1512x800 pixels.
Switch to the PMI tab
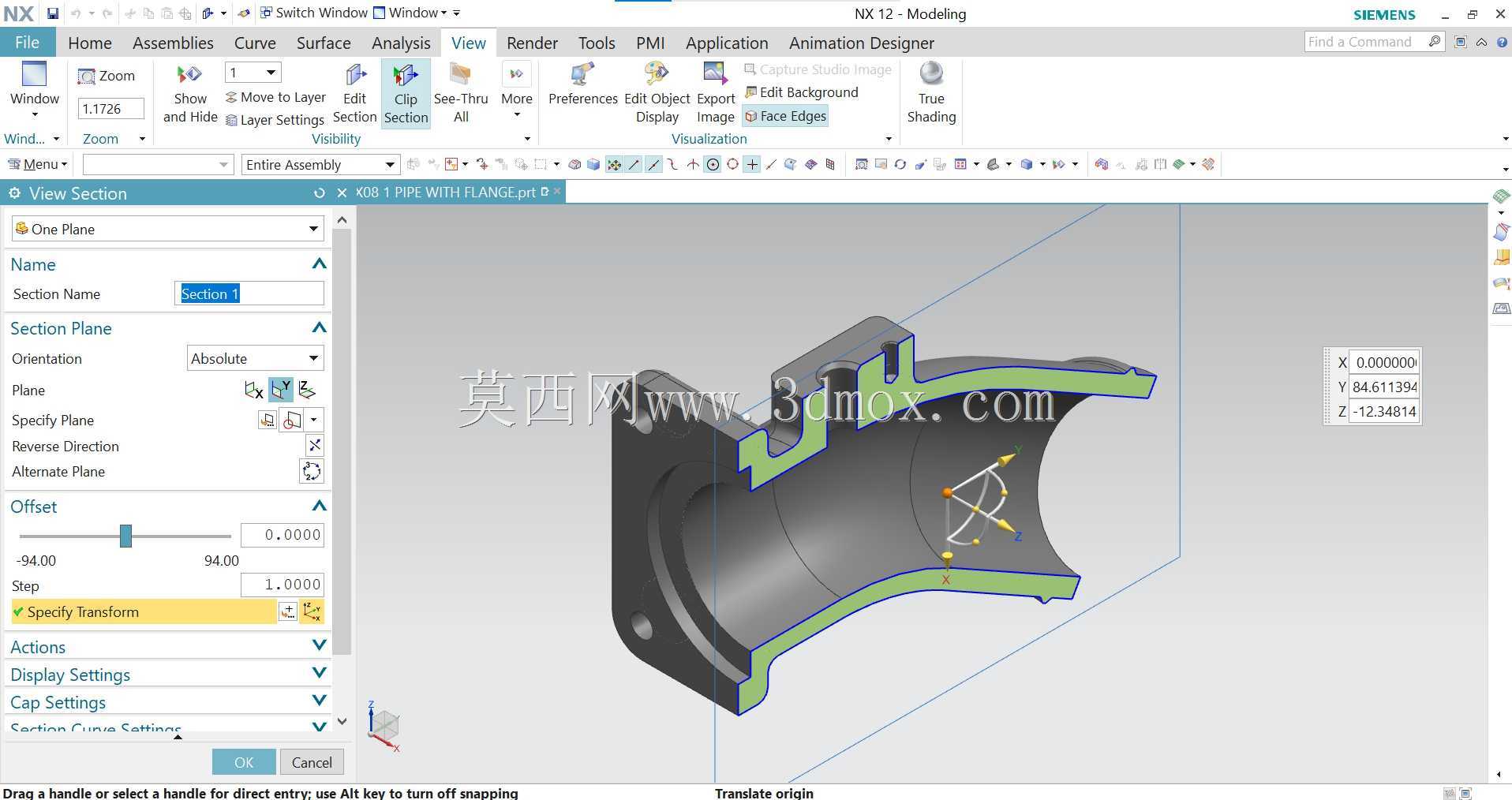[x=650, y=43]
